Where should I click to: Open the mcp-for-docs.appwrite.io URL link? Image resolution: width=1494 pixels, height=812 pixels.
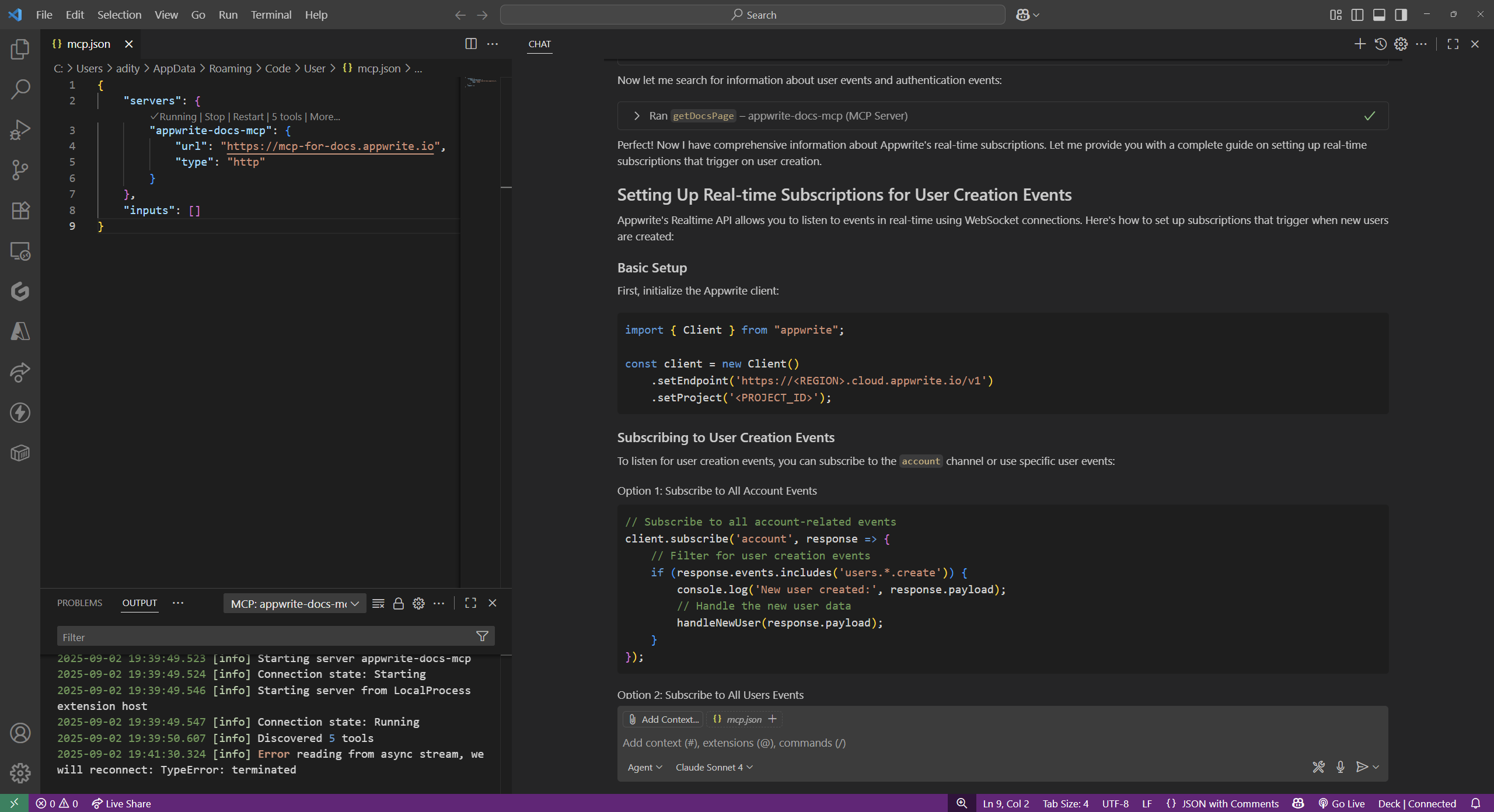(x=330, y=146)
